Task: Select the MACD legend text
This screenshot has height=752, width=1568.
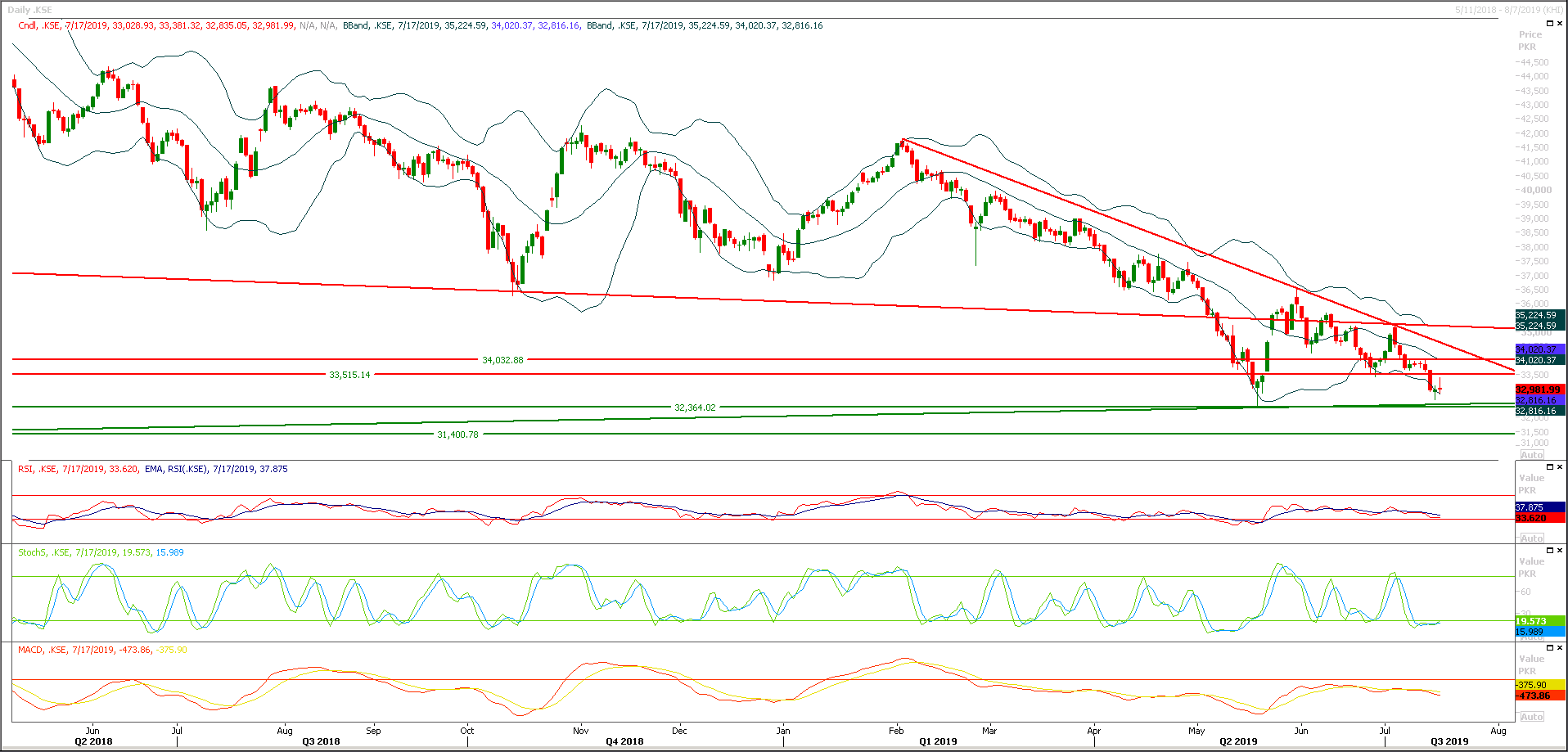Action: click(29, 650)
